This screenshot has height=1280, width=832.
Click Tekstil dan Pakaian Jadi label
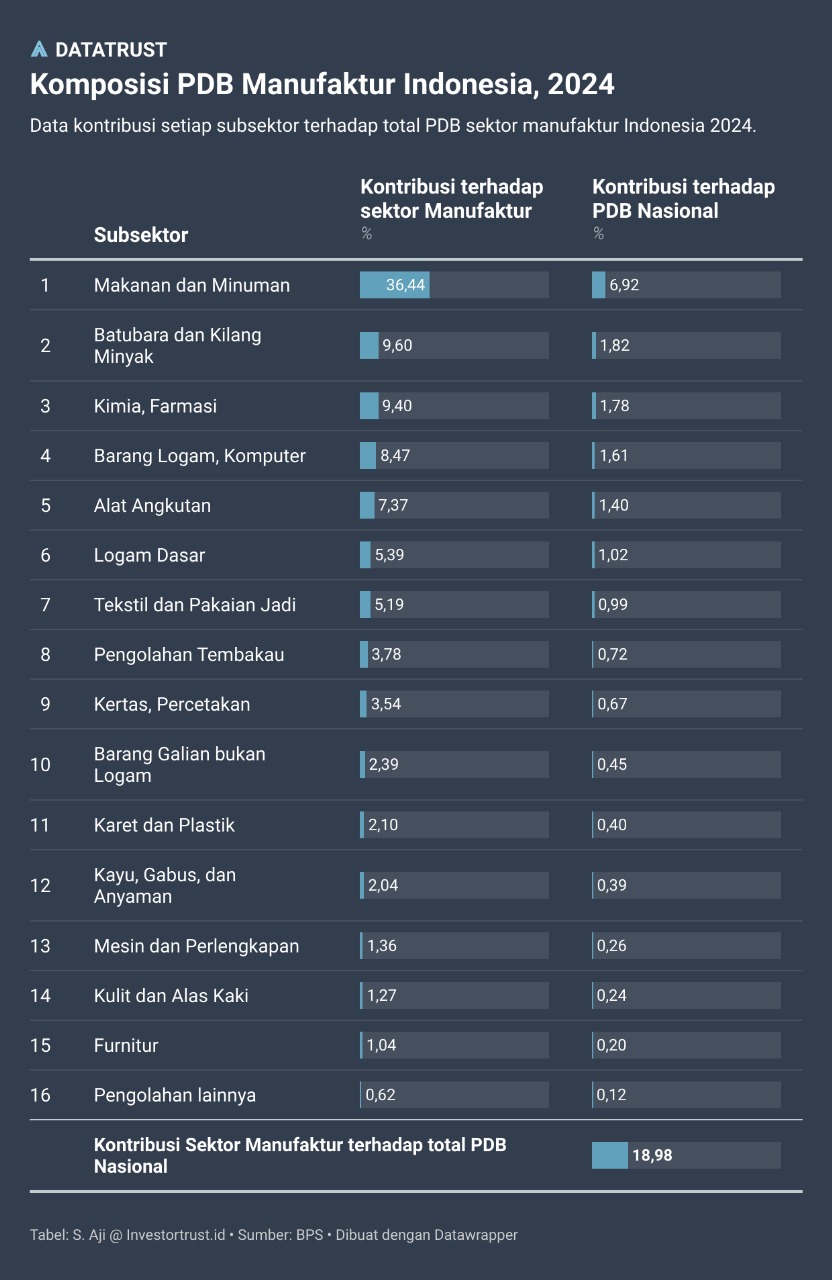pyautogui.click(x=194, y=605)
